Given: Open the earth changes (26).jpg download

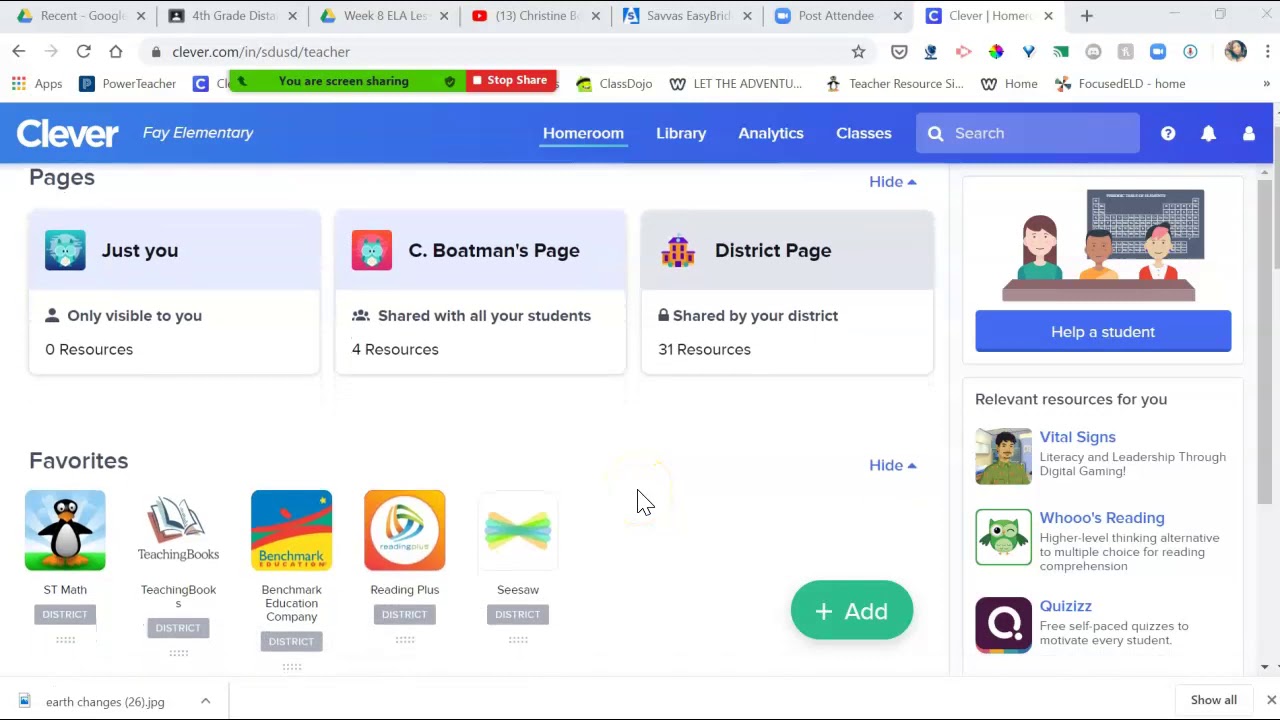Looking at the screenshot, I should [x=105, y=701].
